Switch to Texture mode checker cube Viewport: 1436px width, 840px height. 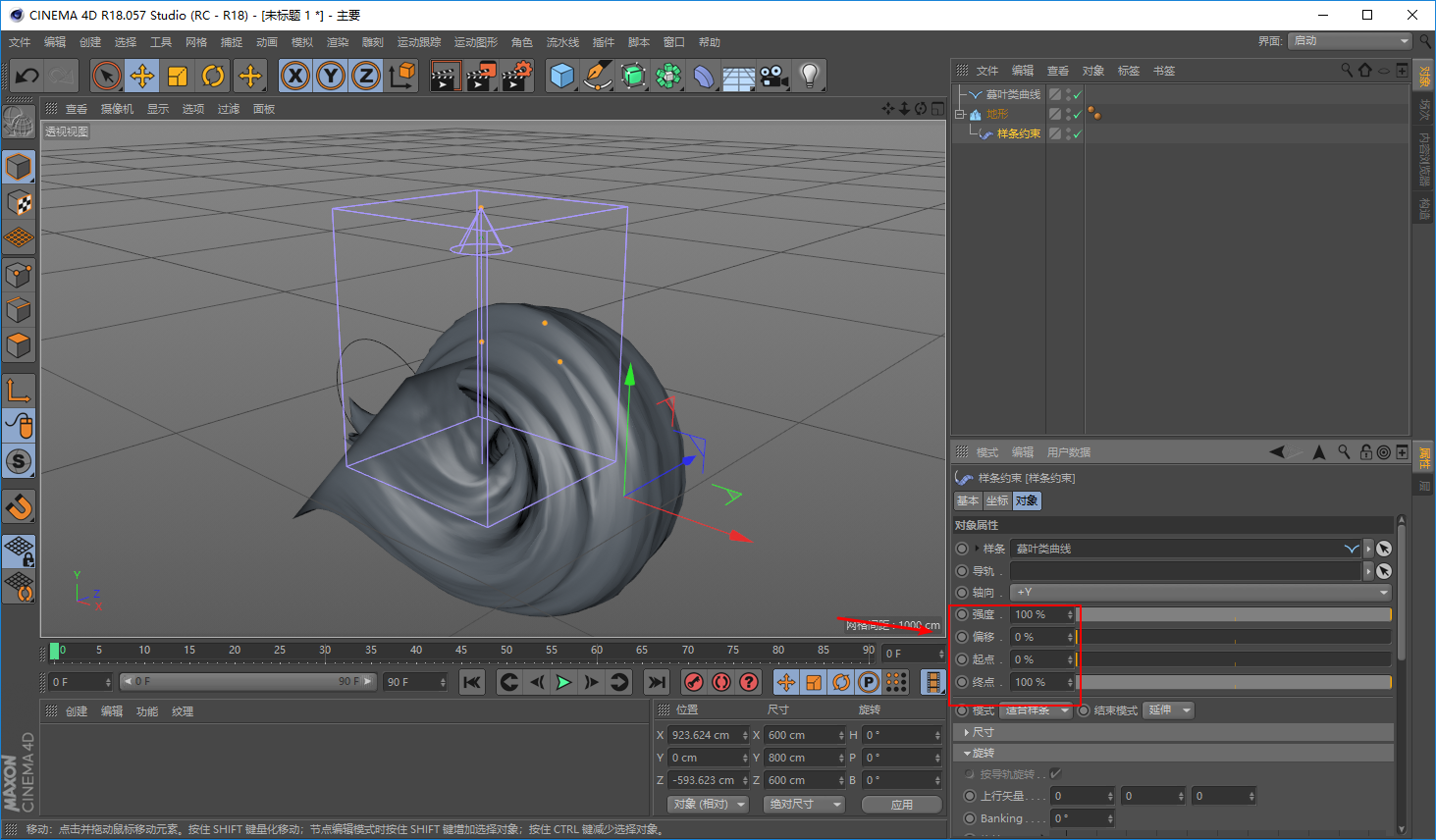coord(19,203)
